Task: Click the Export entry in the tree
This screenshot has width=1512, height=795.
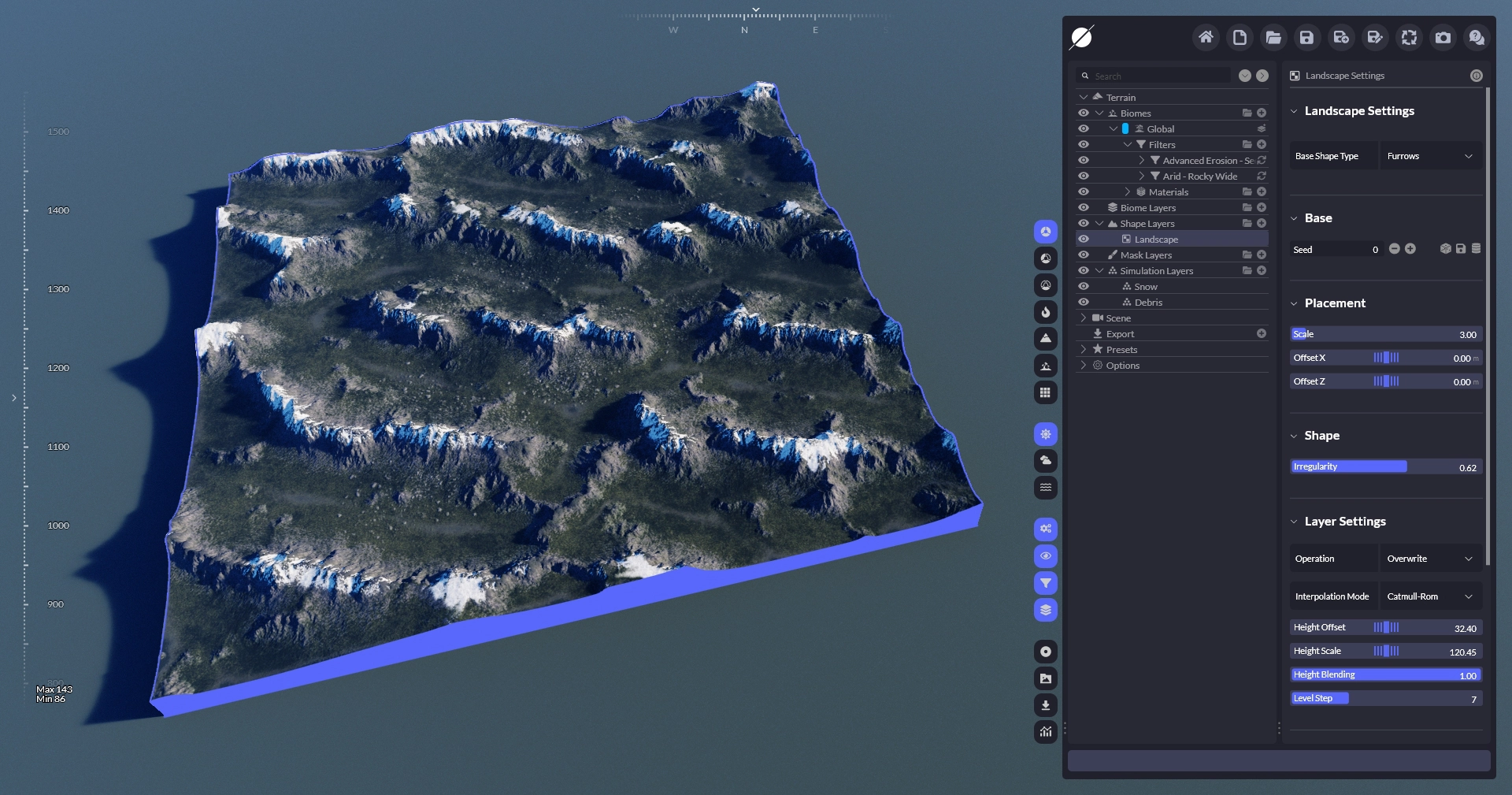Action: click(x=1120, y=334)
